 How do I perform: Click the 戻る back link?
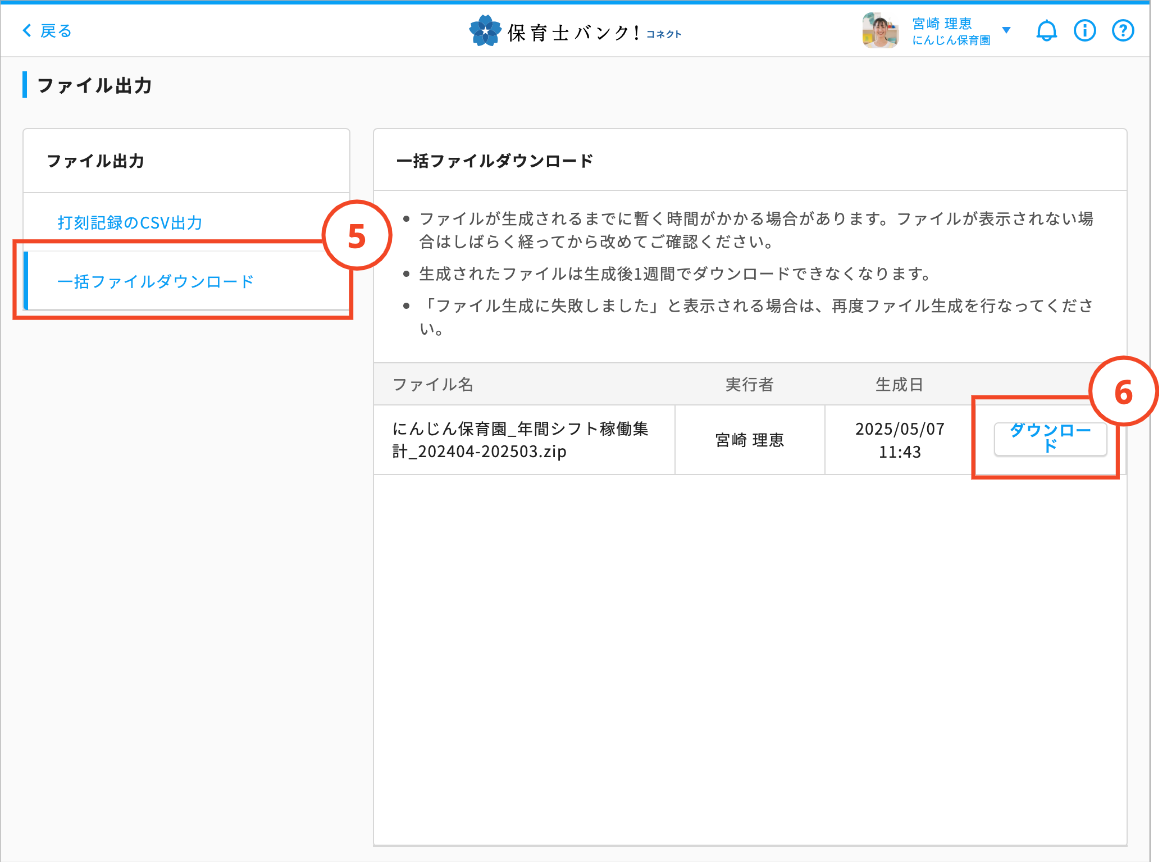pyautogui.click(x=56, y=31)
